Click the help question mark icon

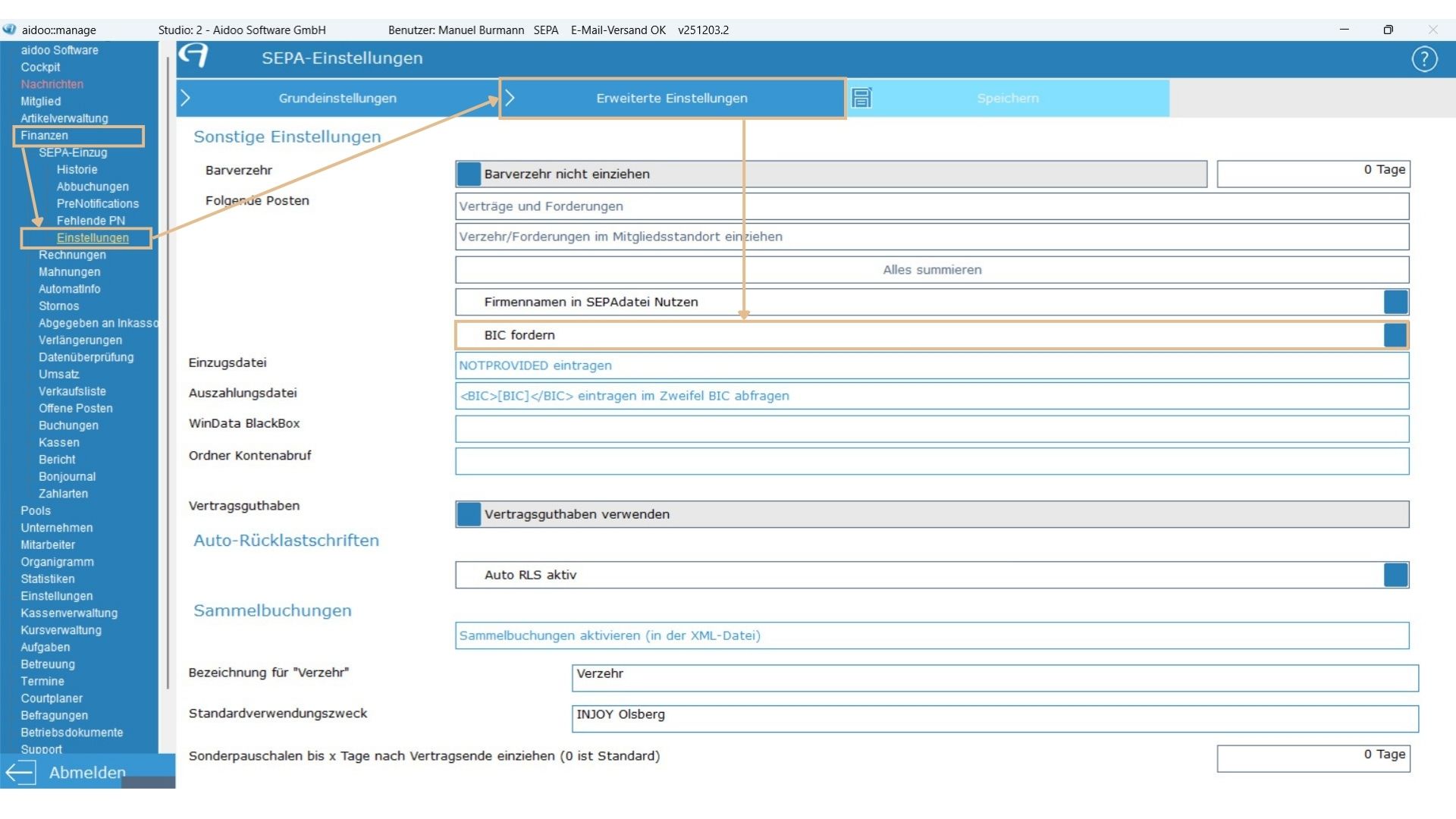(1424, 59)
